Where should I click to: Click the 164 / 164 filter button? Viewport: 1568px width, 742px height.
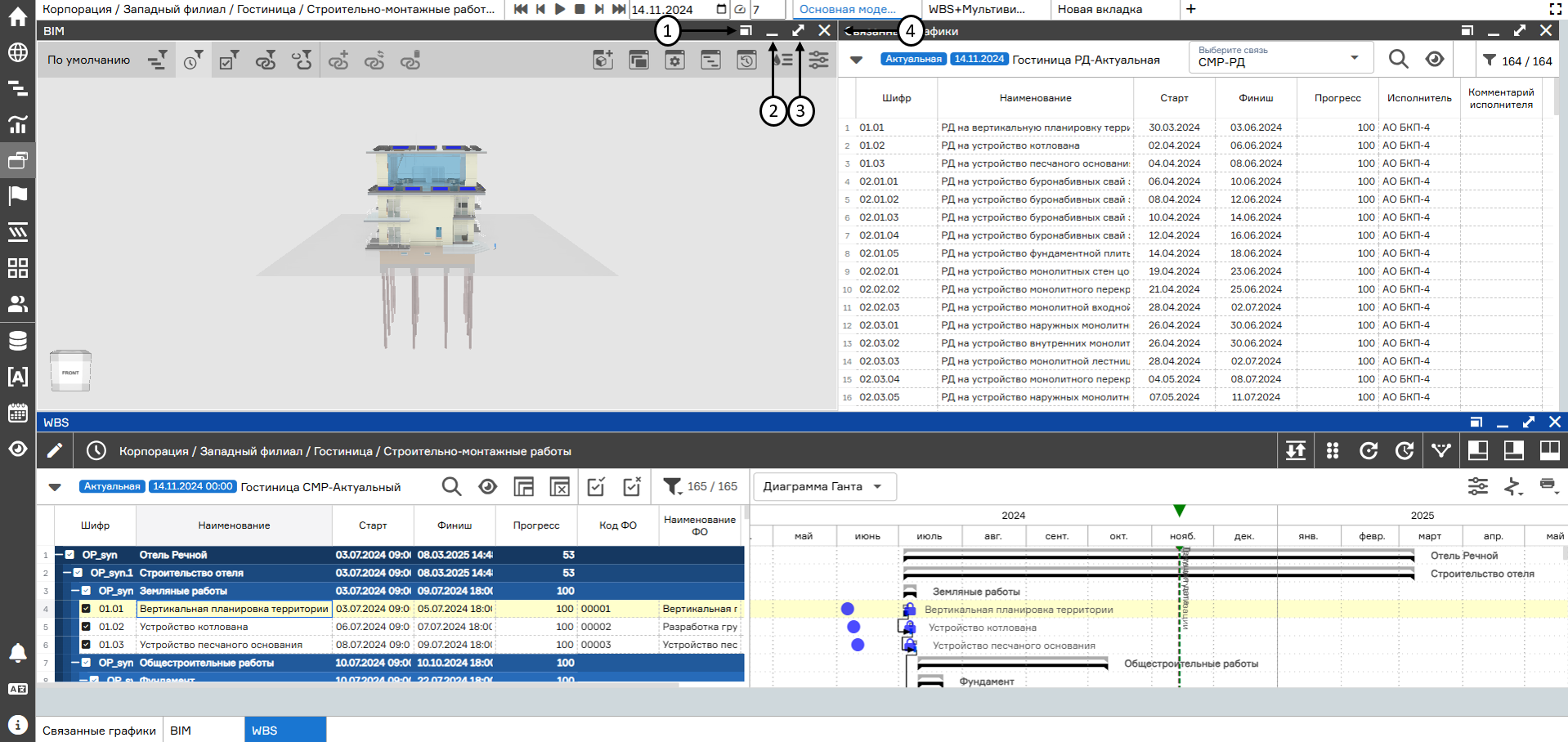click(x=1517, y=60)
